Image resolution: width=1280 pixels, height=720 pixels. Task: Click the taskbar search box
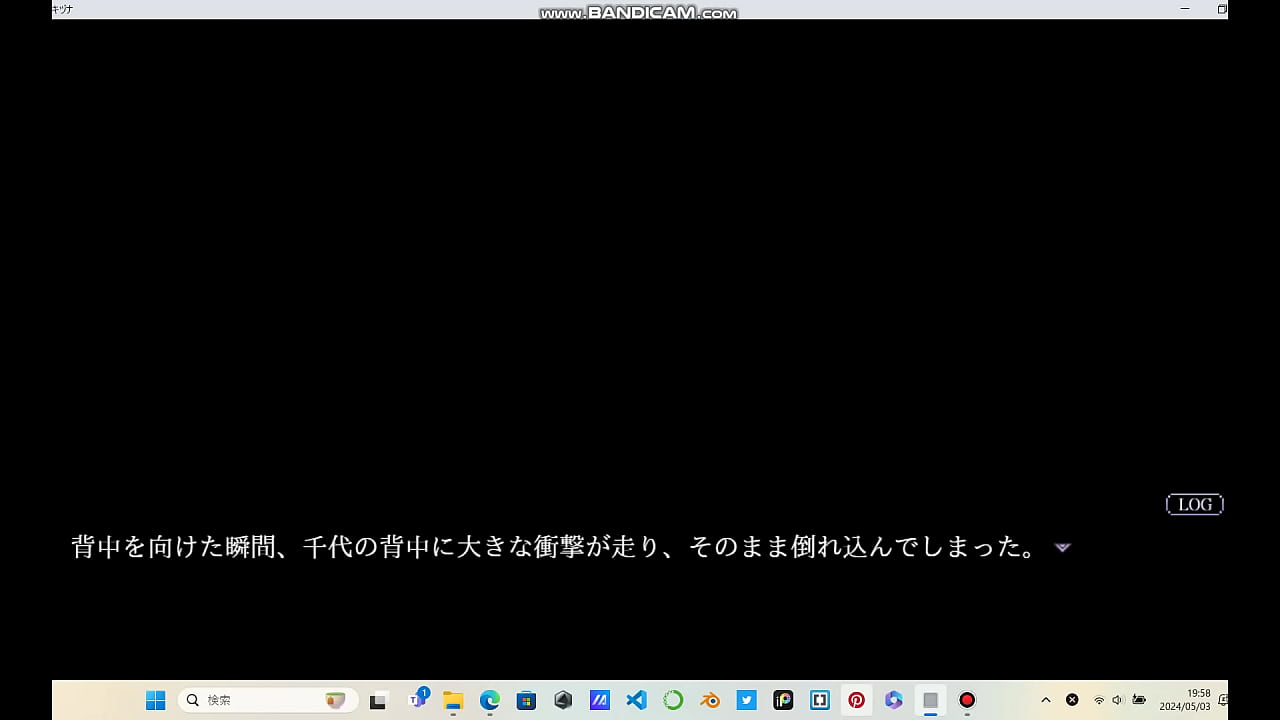(x=267, y=700)
